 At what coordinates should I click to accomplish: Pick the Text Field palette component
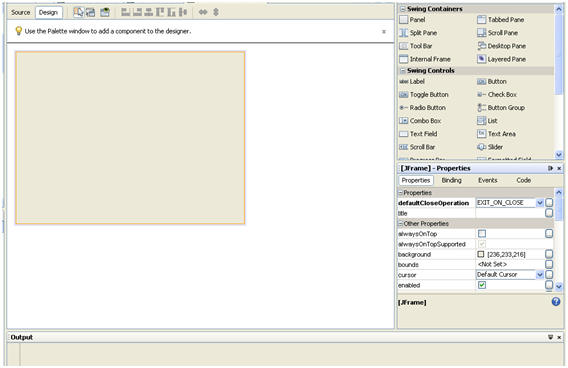click(418, 134)
